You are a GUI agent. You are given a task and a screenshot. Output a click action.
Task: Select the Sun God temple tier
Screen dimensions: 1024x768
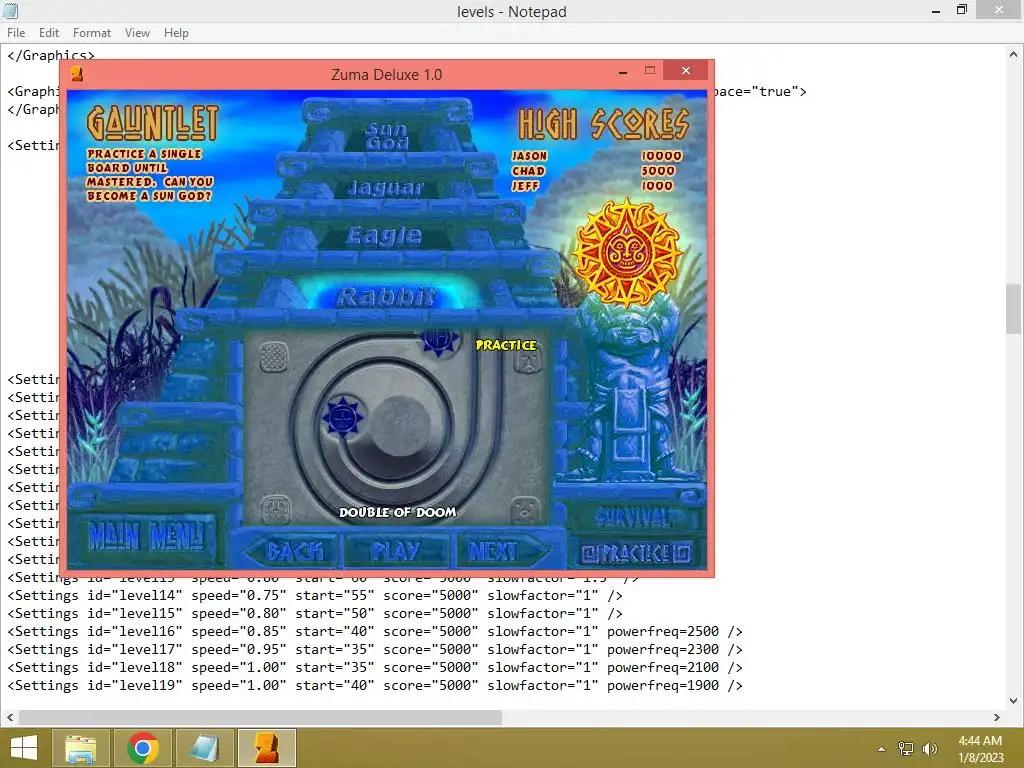click(387, 136)
